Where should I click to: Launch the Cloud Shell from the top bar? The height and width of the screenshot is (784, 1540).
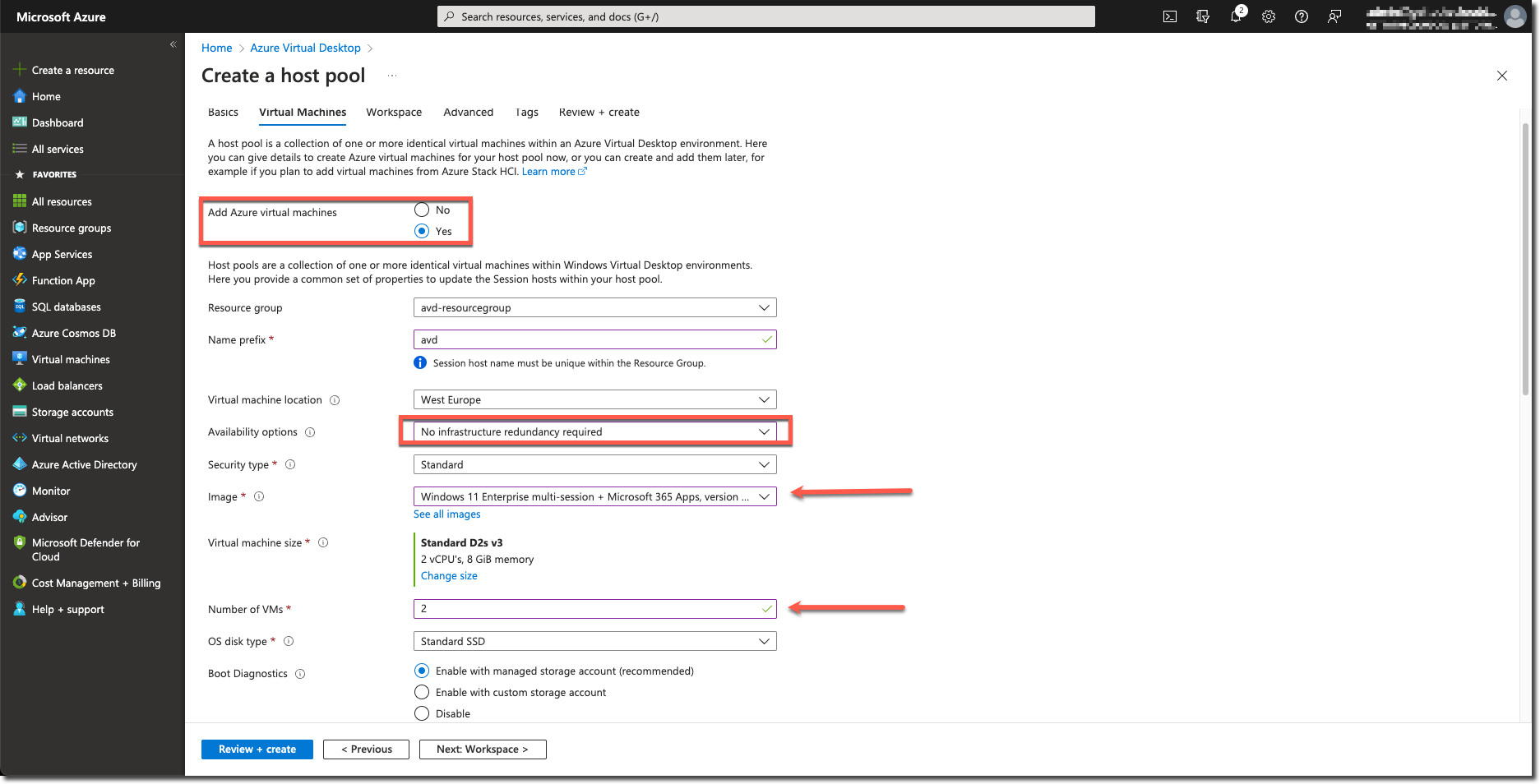pyautogui.click(x=1169, y=16)
